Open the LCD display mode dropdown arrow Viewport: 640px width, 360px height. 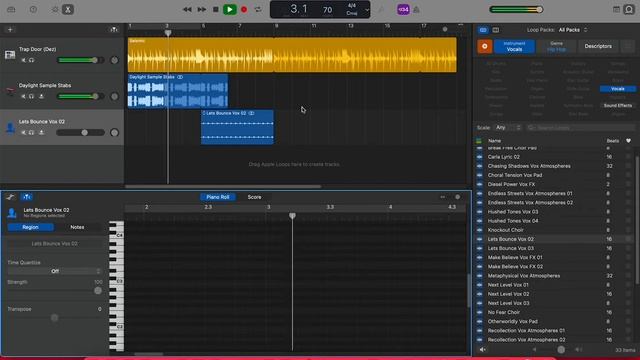pos(367,10)
